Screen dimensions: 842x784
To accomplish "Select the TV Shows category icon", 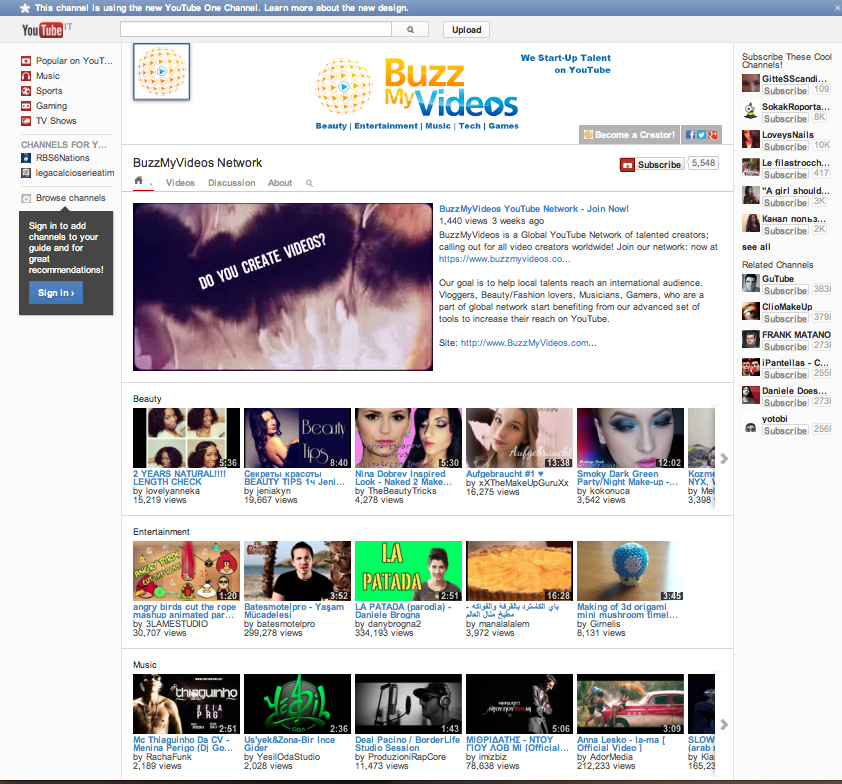I will click(26, 121).
